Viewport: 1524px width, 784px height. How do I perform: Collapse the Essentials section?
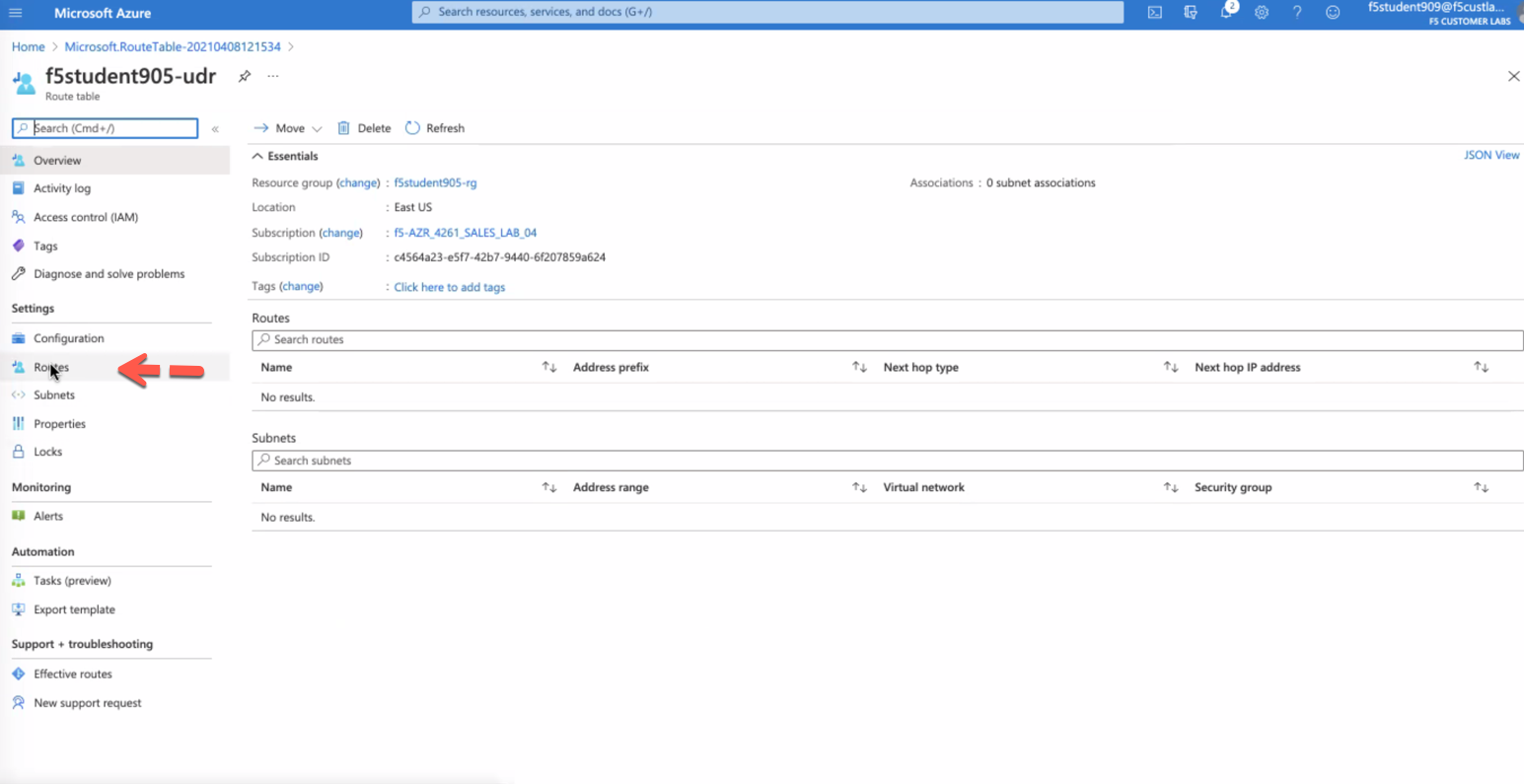tap(285, 156)
